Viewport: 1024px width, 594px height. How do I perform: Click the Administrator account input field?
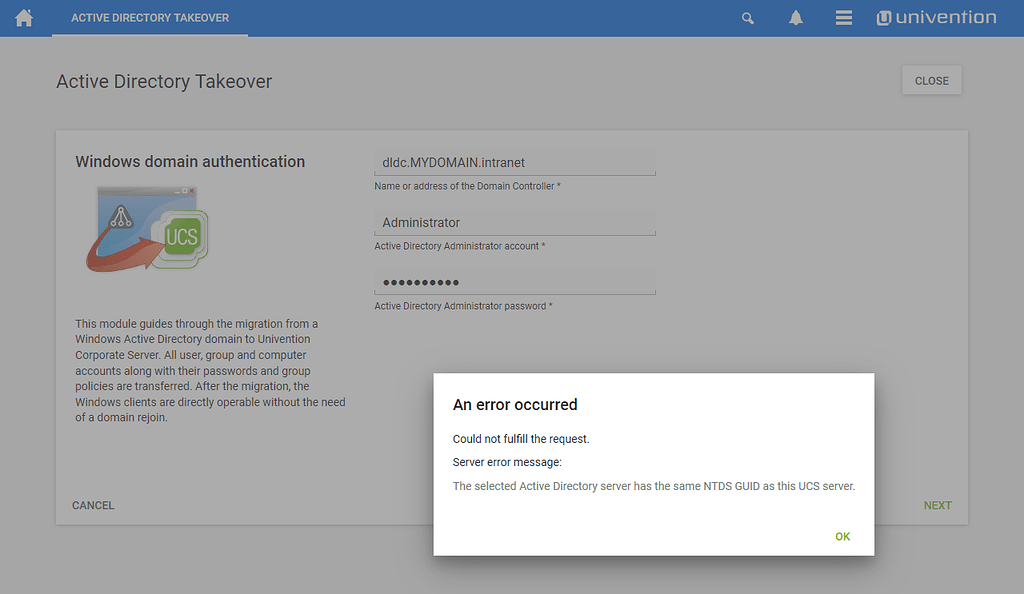pyautogui.click(x=515, y=222)
